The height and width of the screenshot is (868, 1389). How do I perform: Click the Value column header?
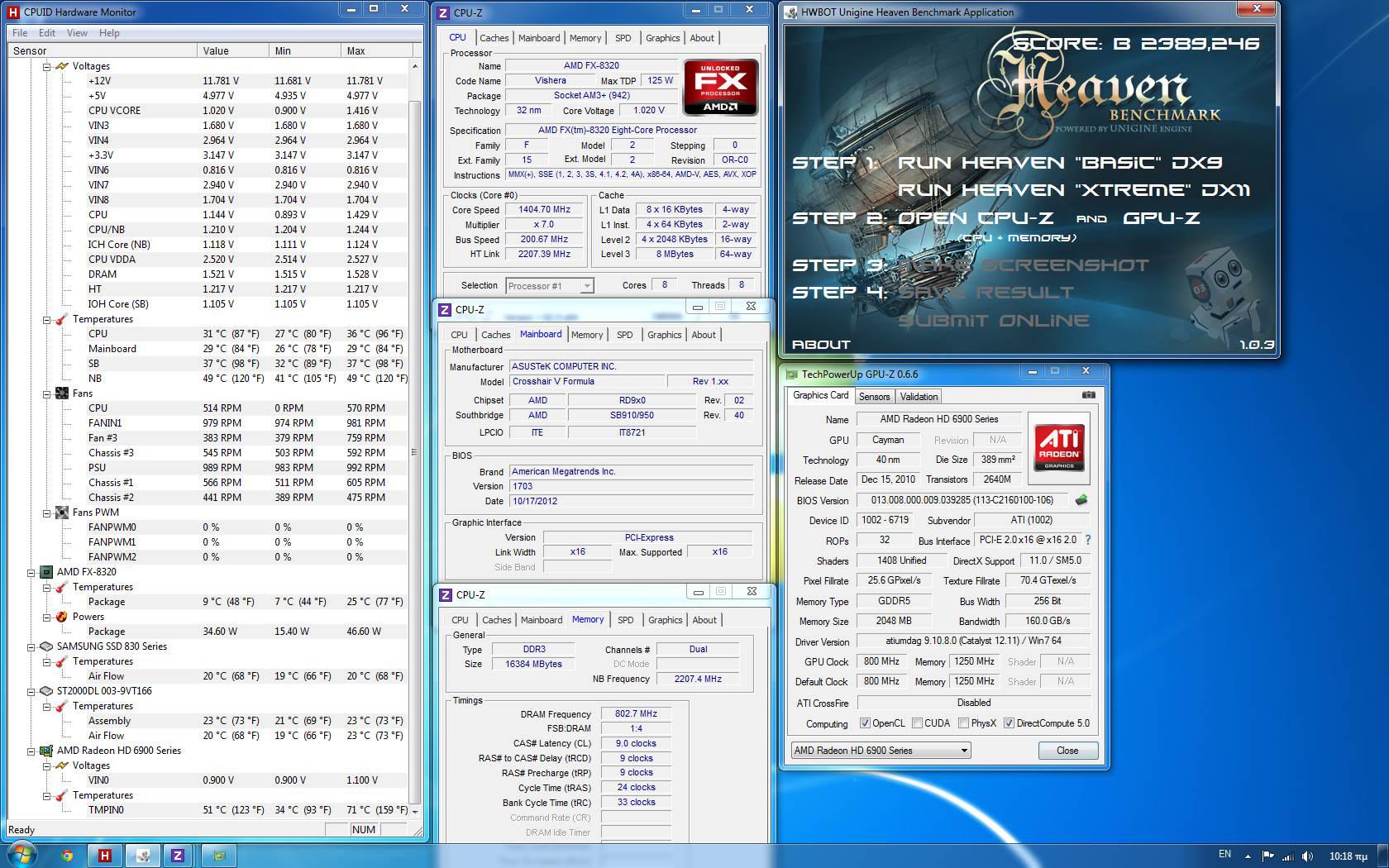tap(234, 50)
